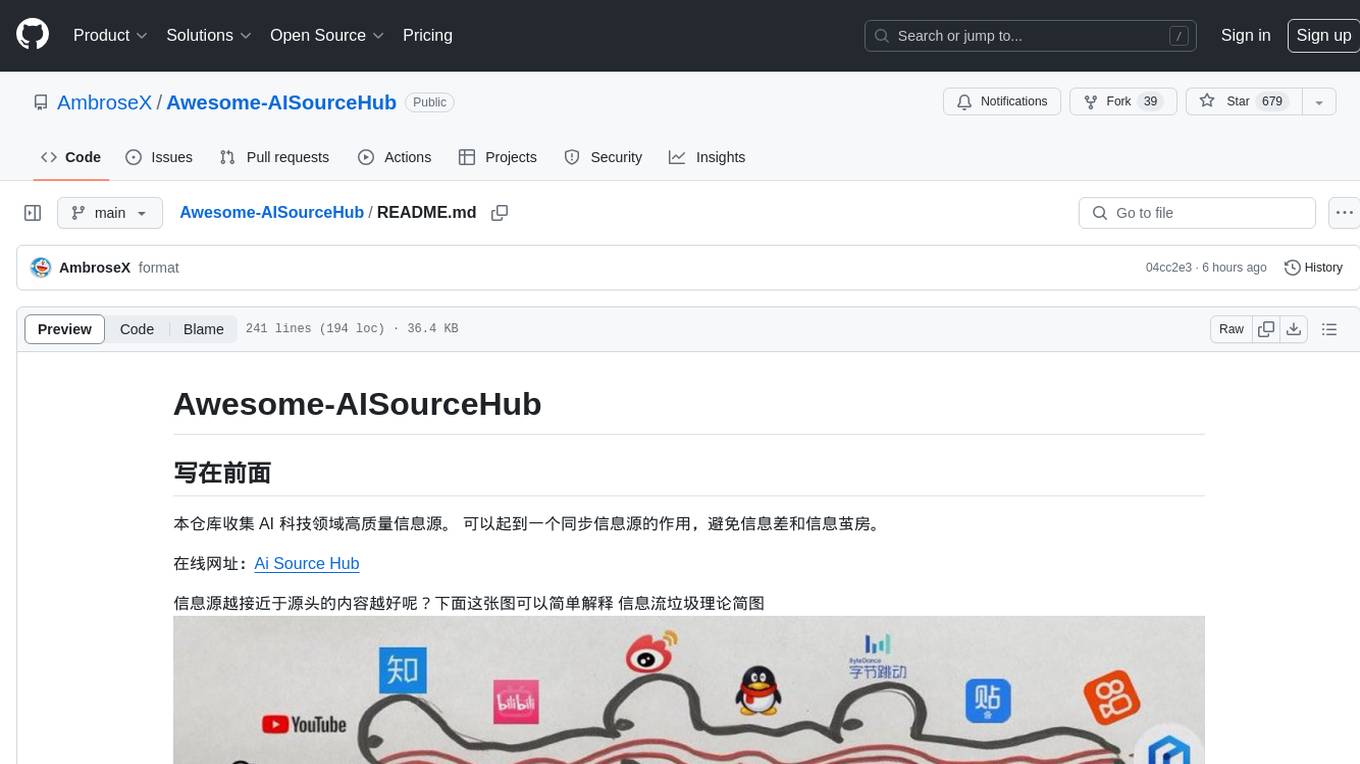The image size is (1360, 764).
Task: Copy the README.md file path
Action: [500, 213]
